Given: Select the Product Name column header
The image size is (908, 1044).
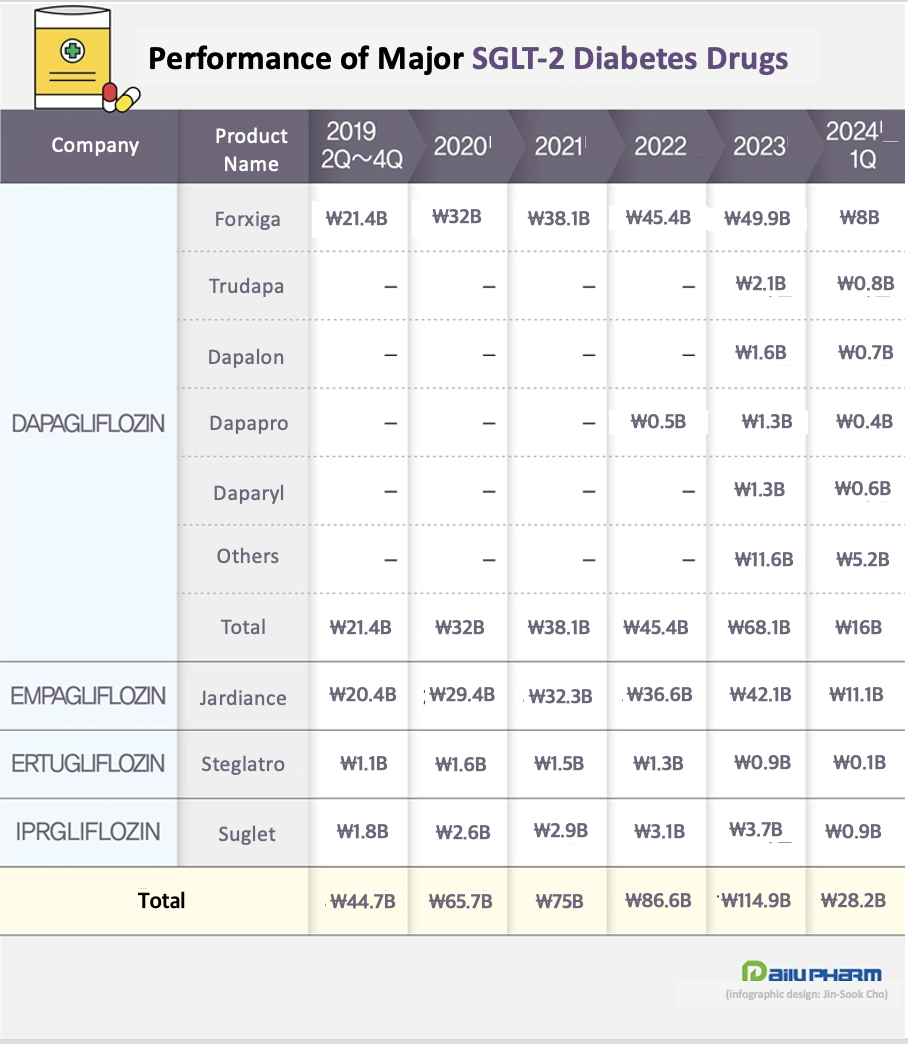Looking at the screenshot, I should click(x=251, y=149).
